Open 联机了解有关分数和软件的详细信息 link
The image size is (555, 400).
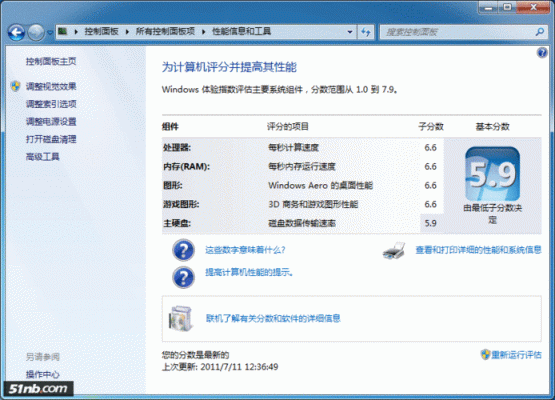[273, 318]
